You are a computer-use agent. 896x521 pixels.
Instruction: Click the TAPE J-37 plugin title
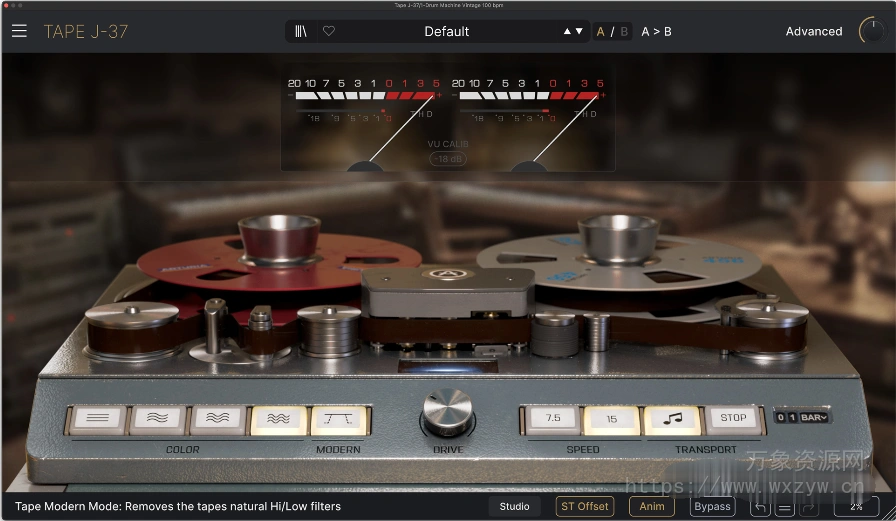pos(86,31)
